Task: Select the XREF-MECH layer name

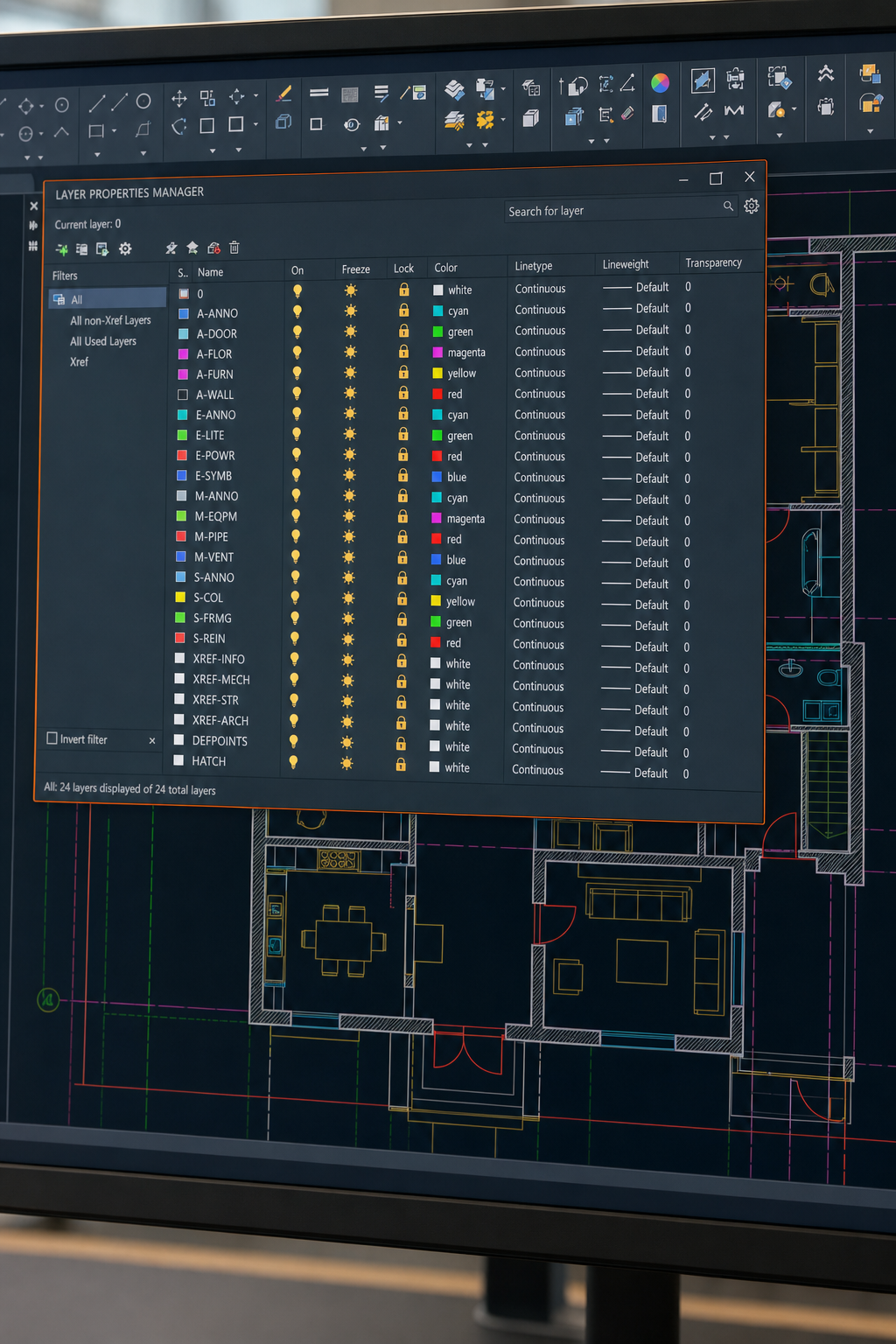Action: point(221,680)
